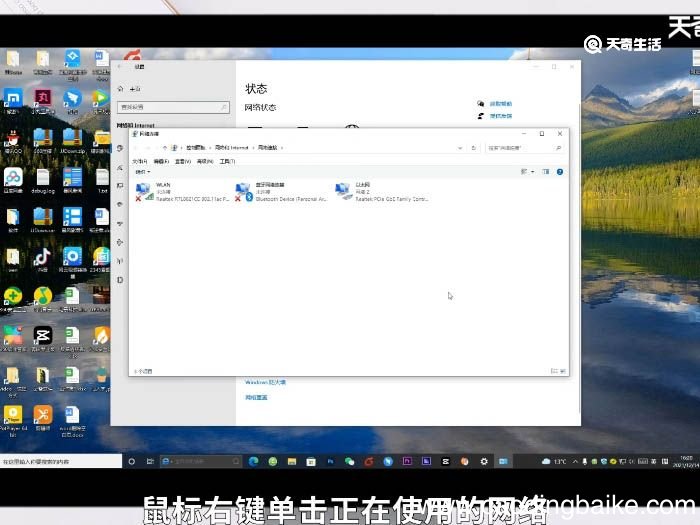Image resolution: width=700 pixels, height=525 pixels.
Task: Open the CapCut (剪映) desktop shortcut
Action: (43, 339)
